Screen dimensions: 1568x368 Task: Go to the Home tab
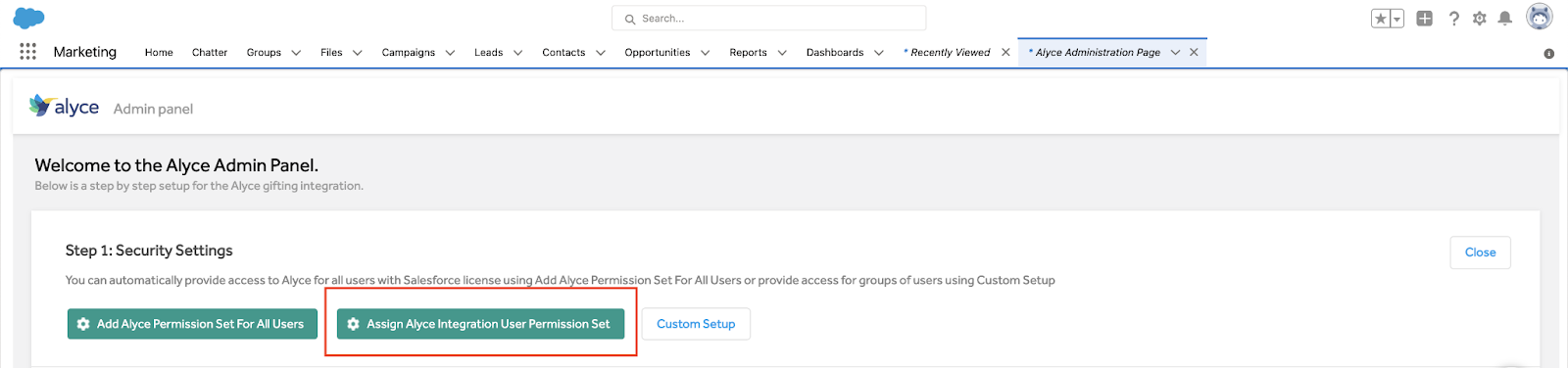click(159, 53)
